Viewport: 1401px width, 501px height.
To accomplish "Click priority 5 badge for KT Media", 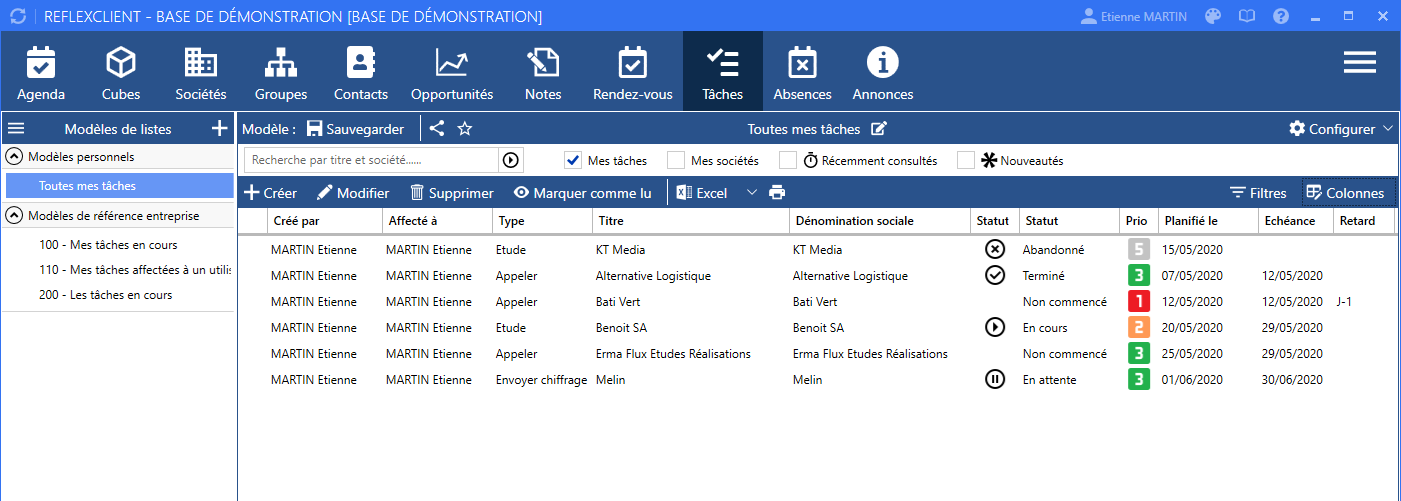I will (1137, 249).
